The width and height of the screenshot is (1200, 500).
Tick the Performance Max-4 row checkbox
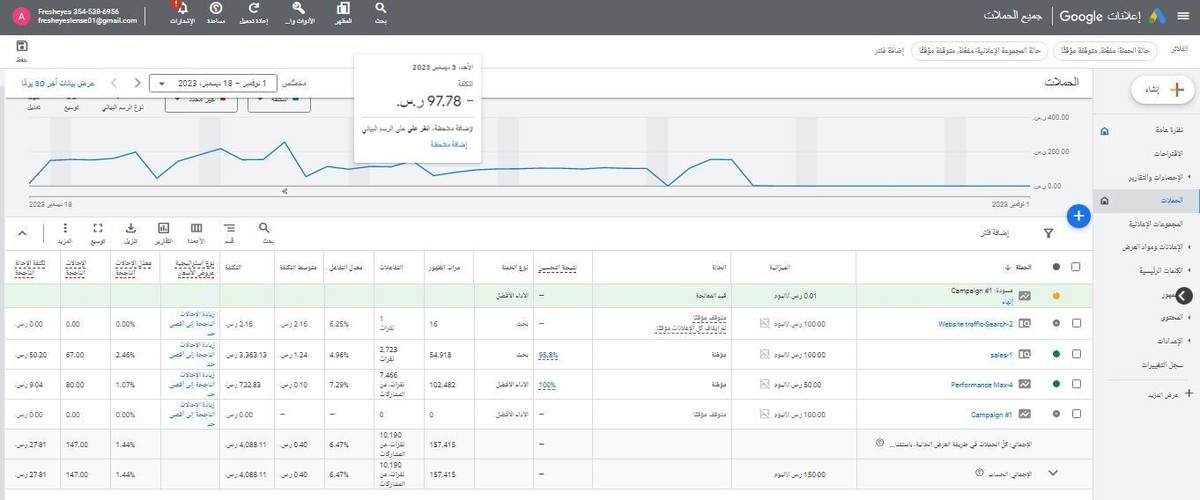[1075, 384]
